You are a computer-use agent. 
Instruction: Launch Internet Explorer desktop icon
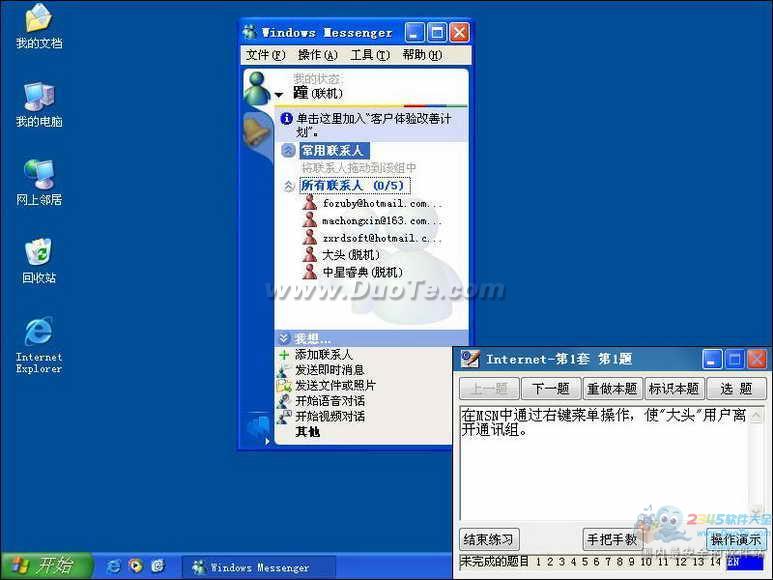tap(39, 345)
